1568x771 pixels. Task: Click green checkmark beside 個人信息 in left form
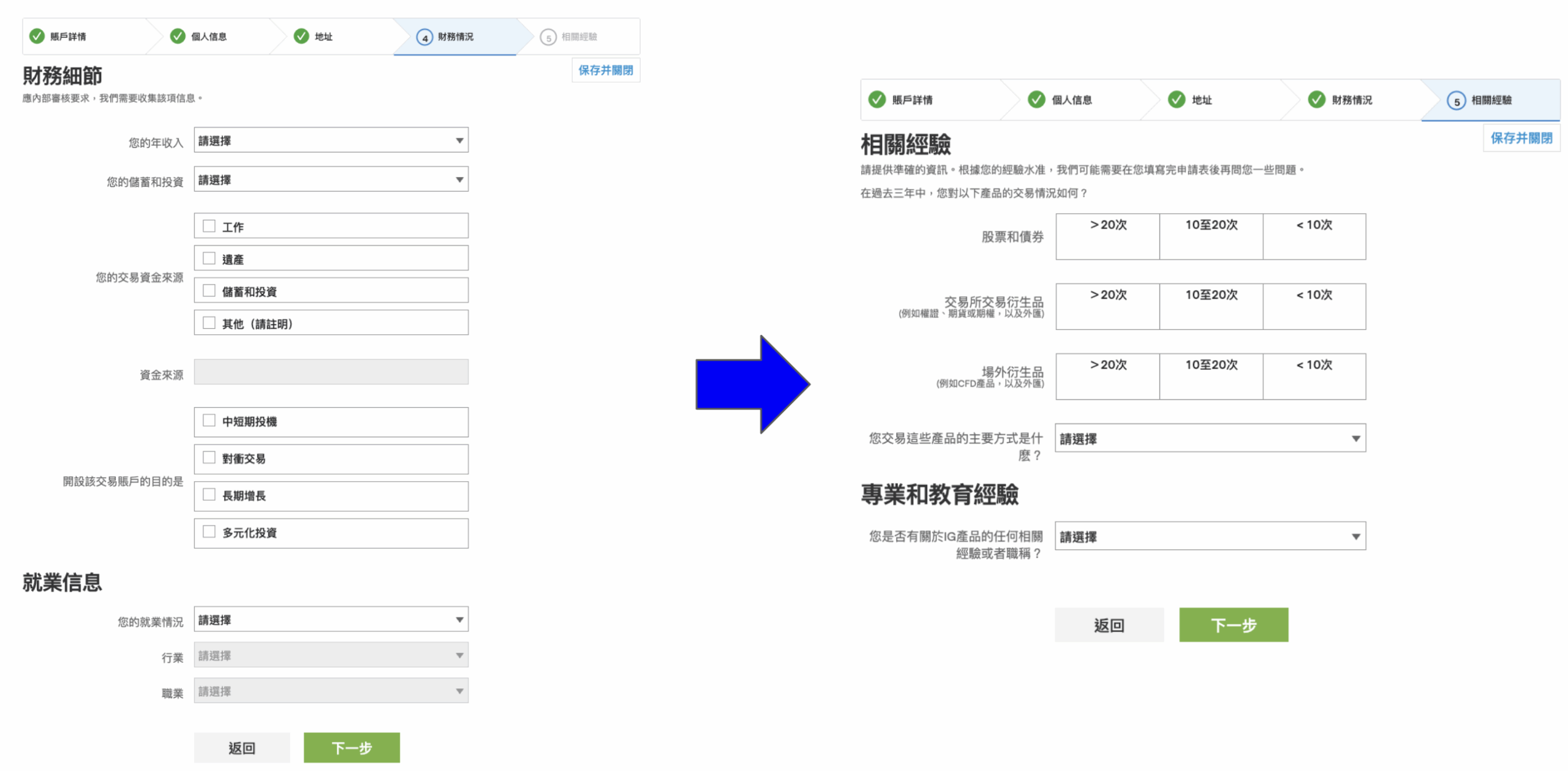(x=178, y=36)
